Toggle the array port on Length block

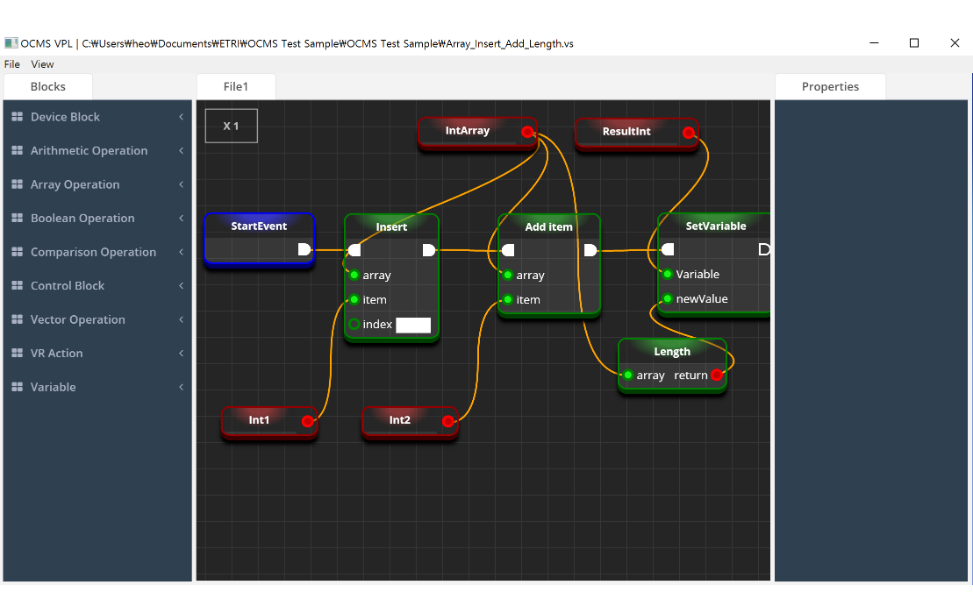[627, 375]
